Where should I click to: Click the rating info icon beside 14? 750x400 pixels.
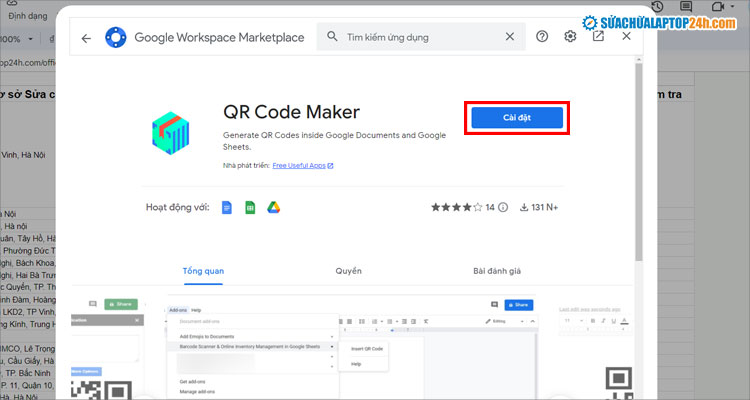point(503,208)
